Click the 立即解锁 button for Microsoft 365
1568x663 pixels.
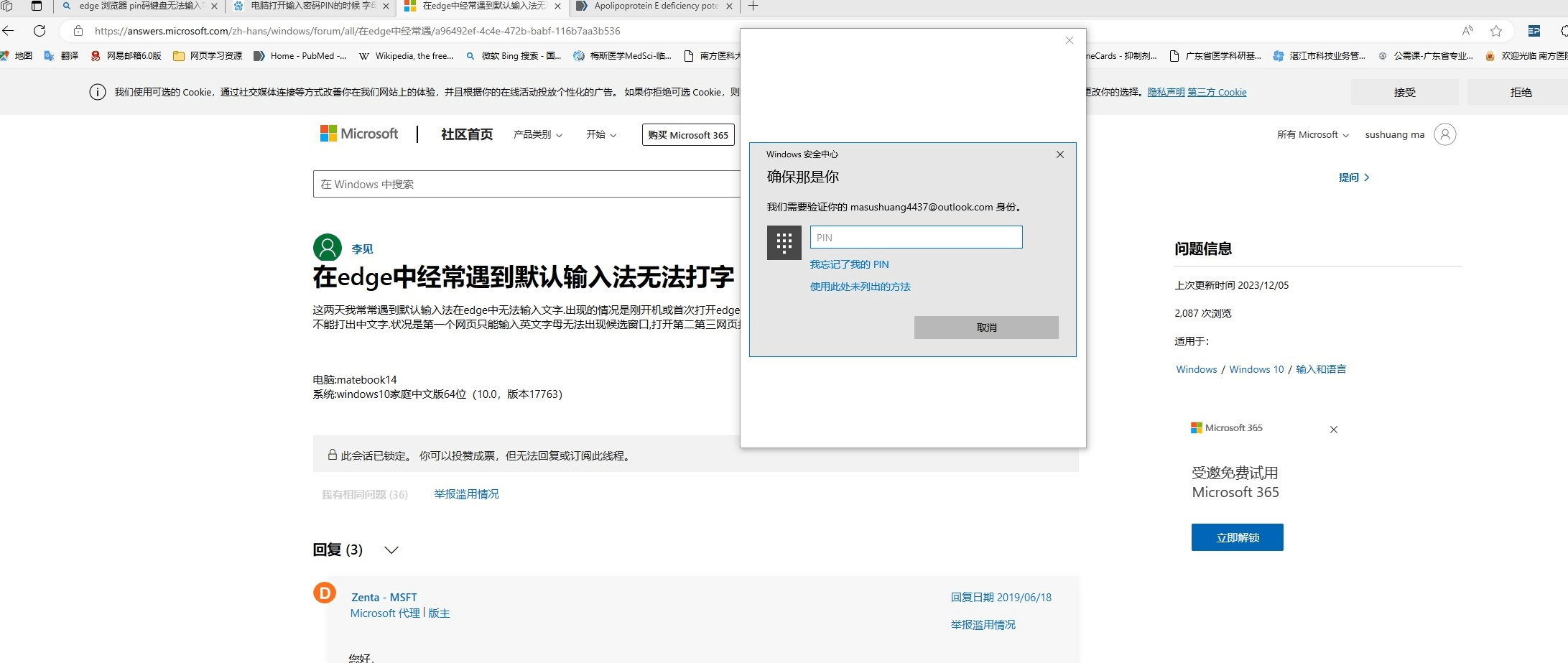[1237, 537]
